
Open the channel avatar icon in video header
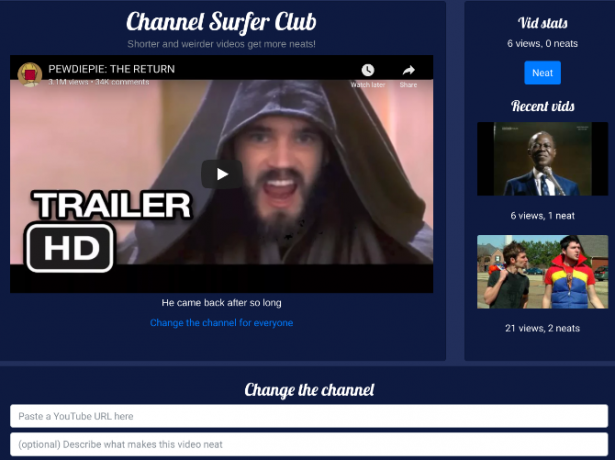pos(30,74)
